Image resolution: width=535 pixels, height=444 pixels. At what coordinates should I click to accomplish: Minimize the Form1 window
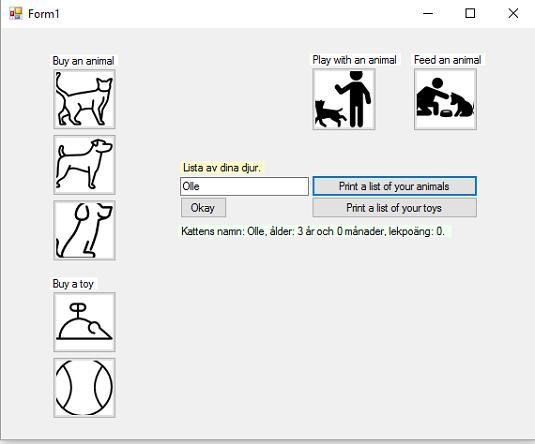(428, 13)
